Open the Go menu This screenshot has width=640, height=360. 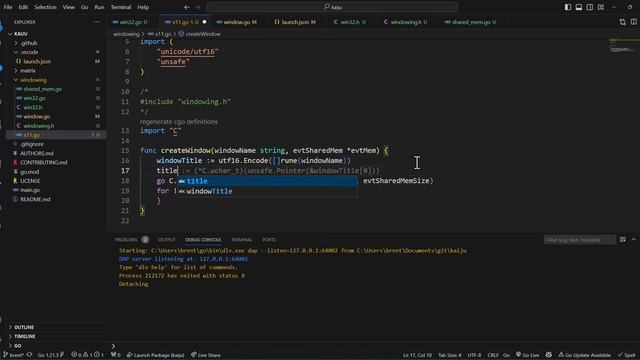(x=84, y=7)
